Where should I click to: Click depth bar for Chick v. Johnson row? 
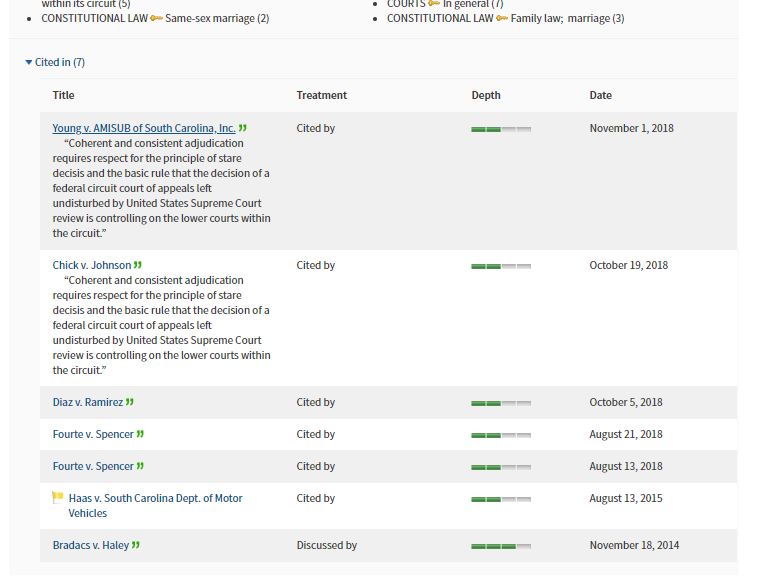[501, 266]
